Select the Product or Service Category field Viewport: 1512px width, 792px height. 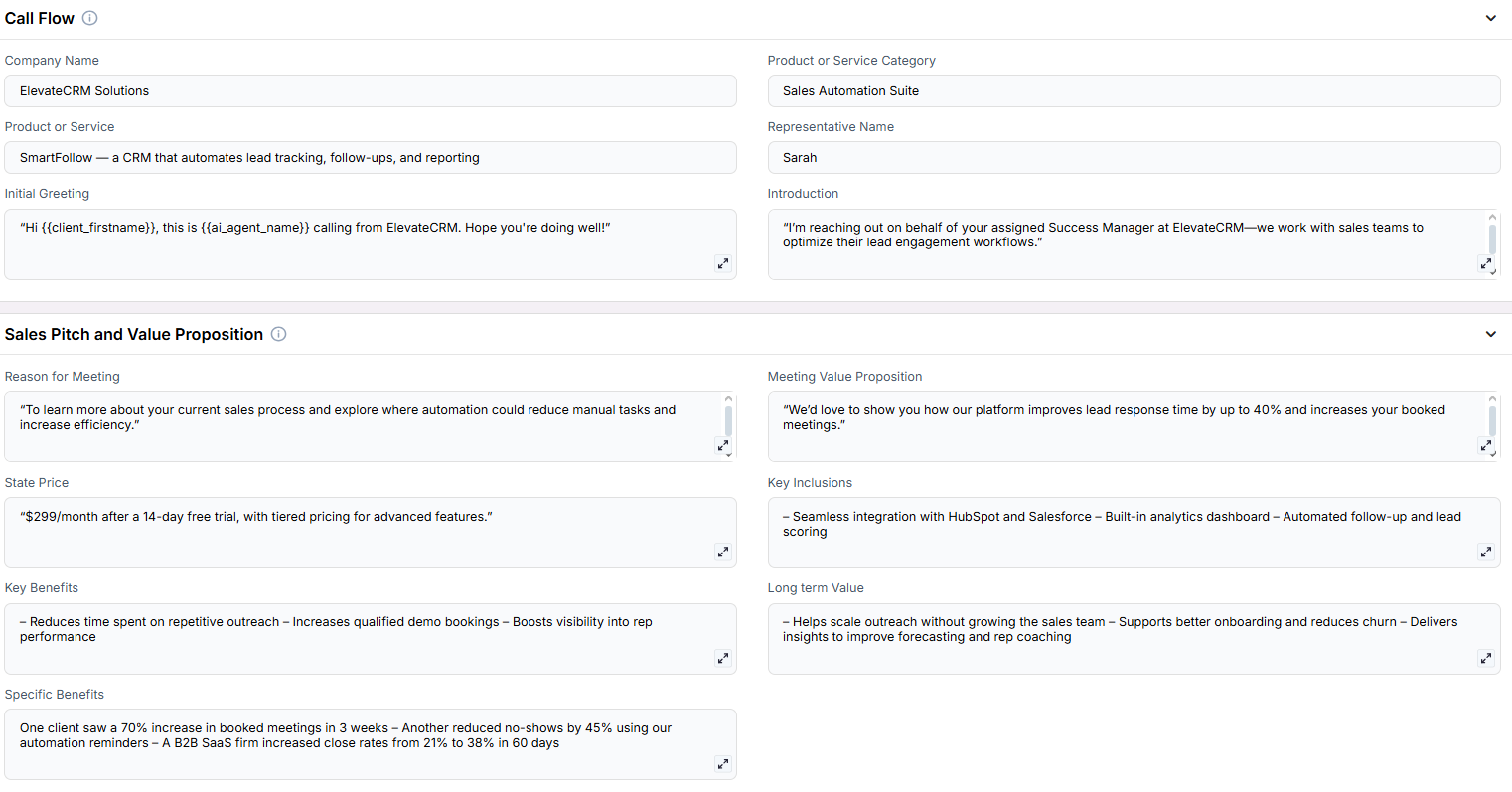pyautogui.click(x=1134, y=90)
